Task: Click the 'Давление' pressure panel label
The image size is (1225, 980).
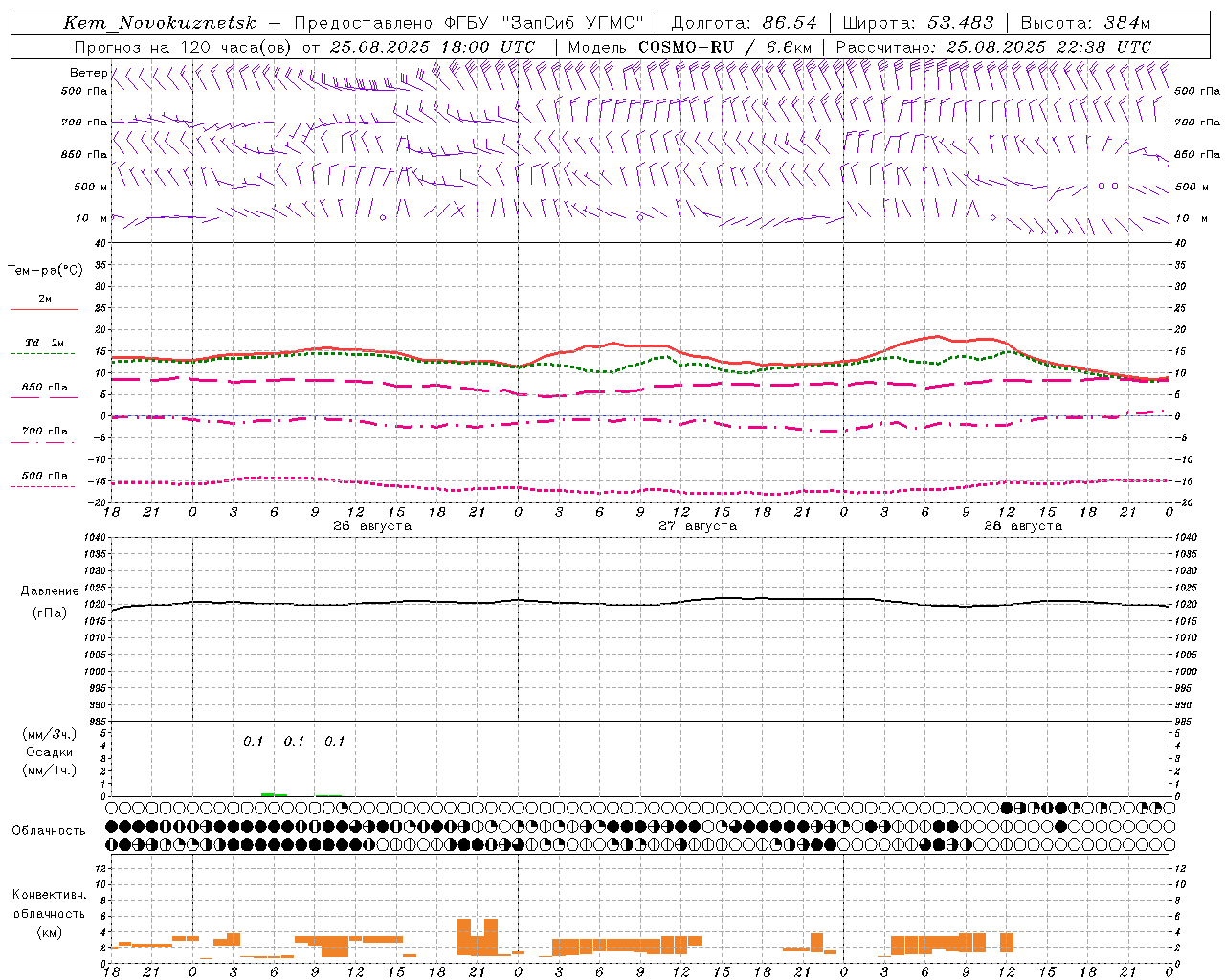Action: [x=49, y=591]
